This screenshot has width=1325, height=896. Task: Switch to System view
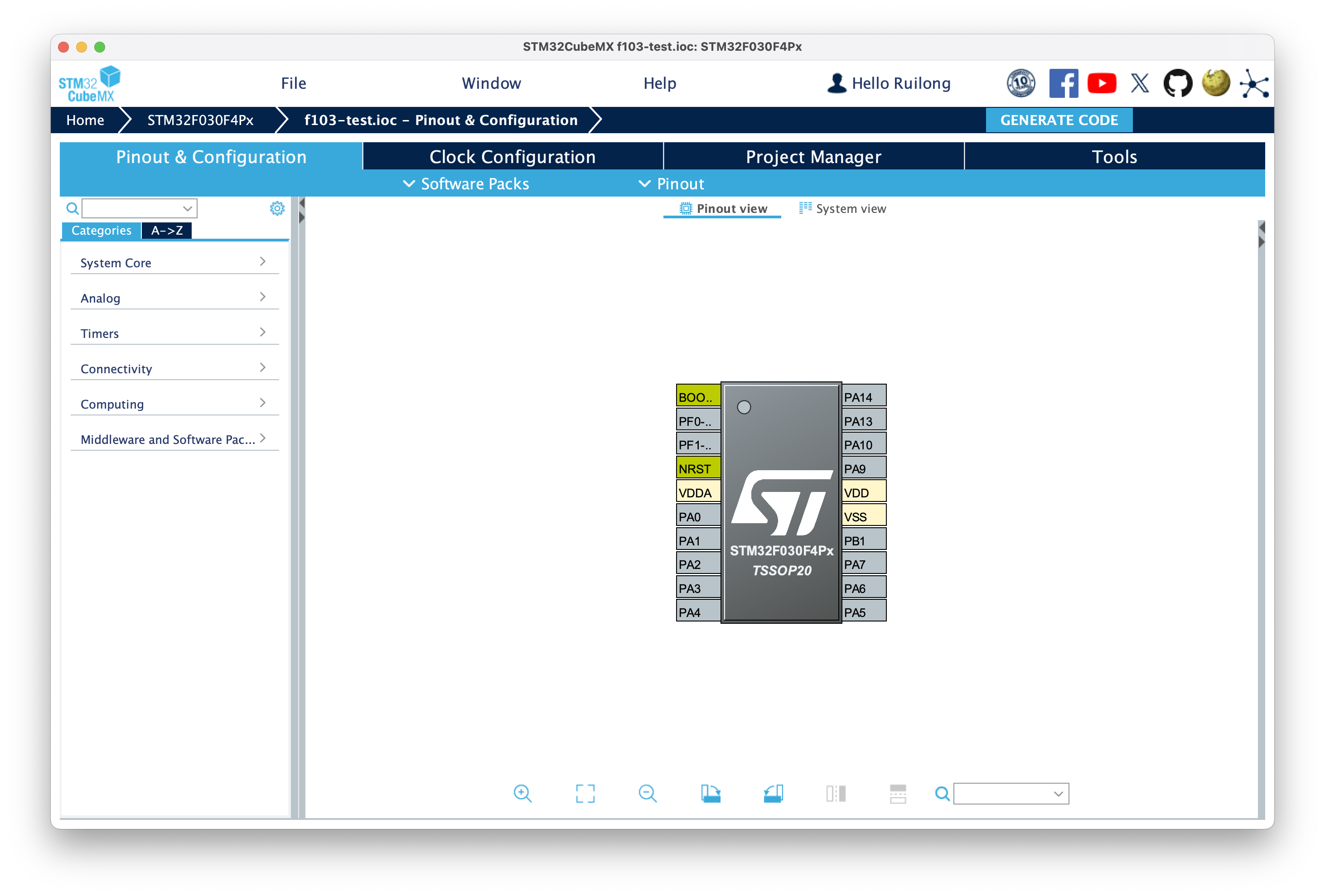coord(843,209)
